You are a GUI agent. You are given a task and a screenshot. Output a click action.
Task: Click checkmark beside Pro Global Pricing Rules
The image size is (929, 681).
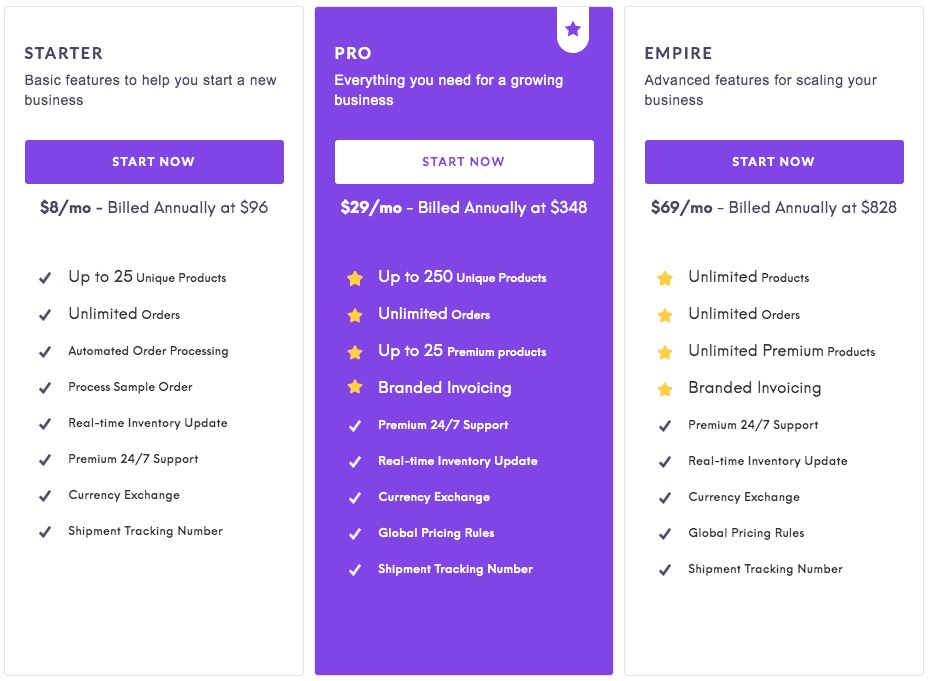tap(355, 534)
